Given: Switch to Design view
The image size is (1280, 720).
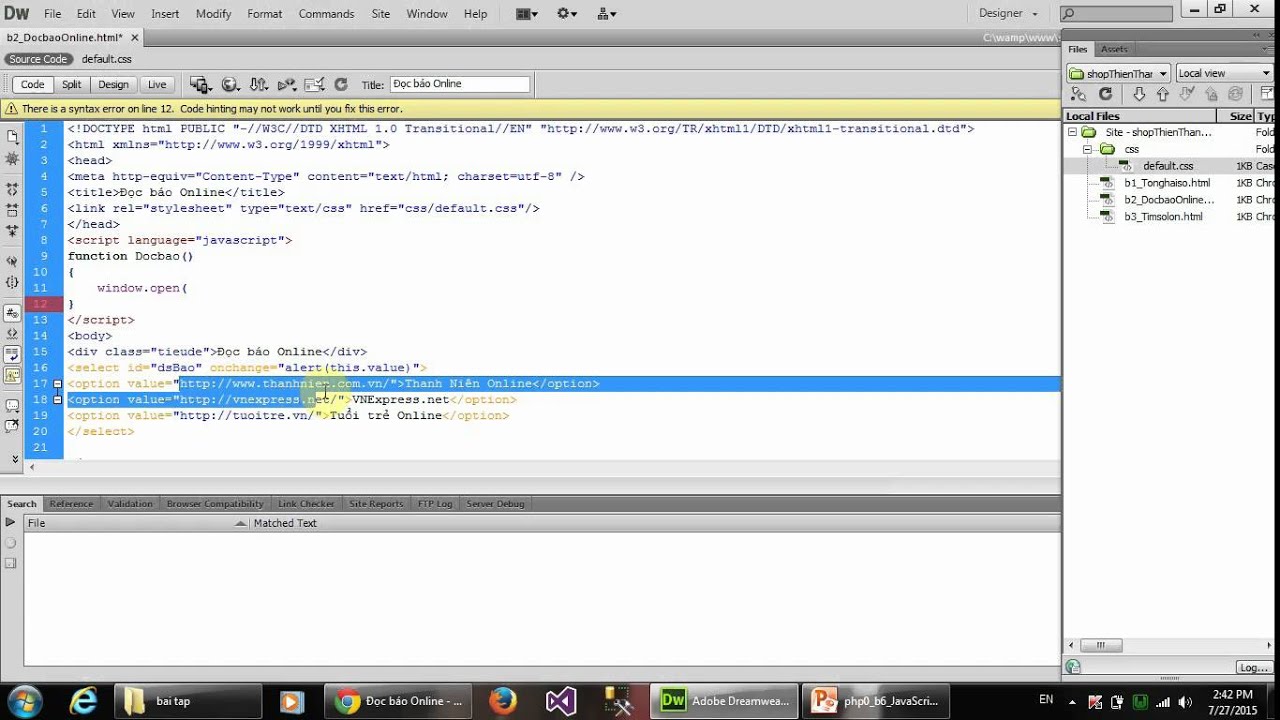Looking at the screenshot, I should (113, 85).
